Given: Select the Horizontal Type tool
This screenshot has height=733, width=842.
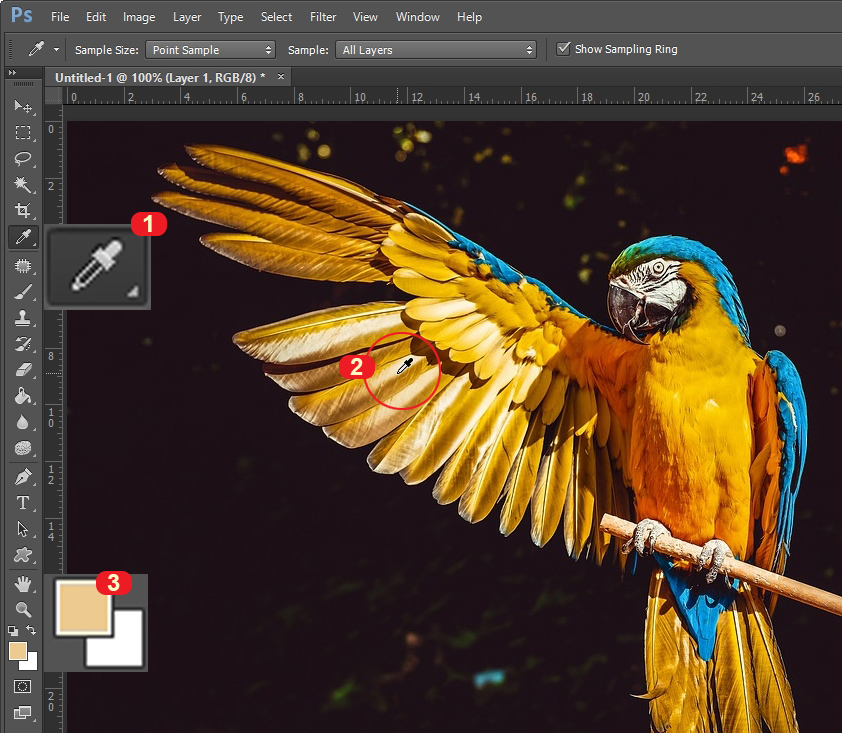Looking at the screenshot, I should 23,503.
